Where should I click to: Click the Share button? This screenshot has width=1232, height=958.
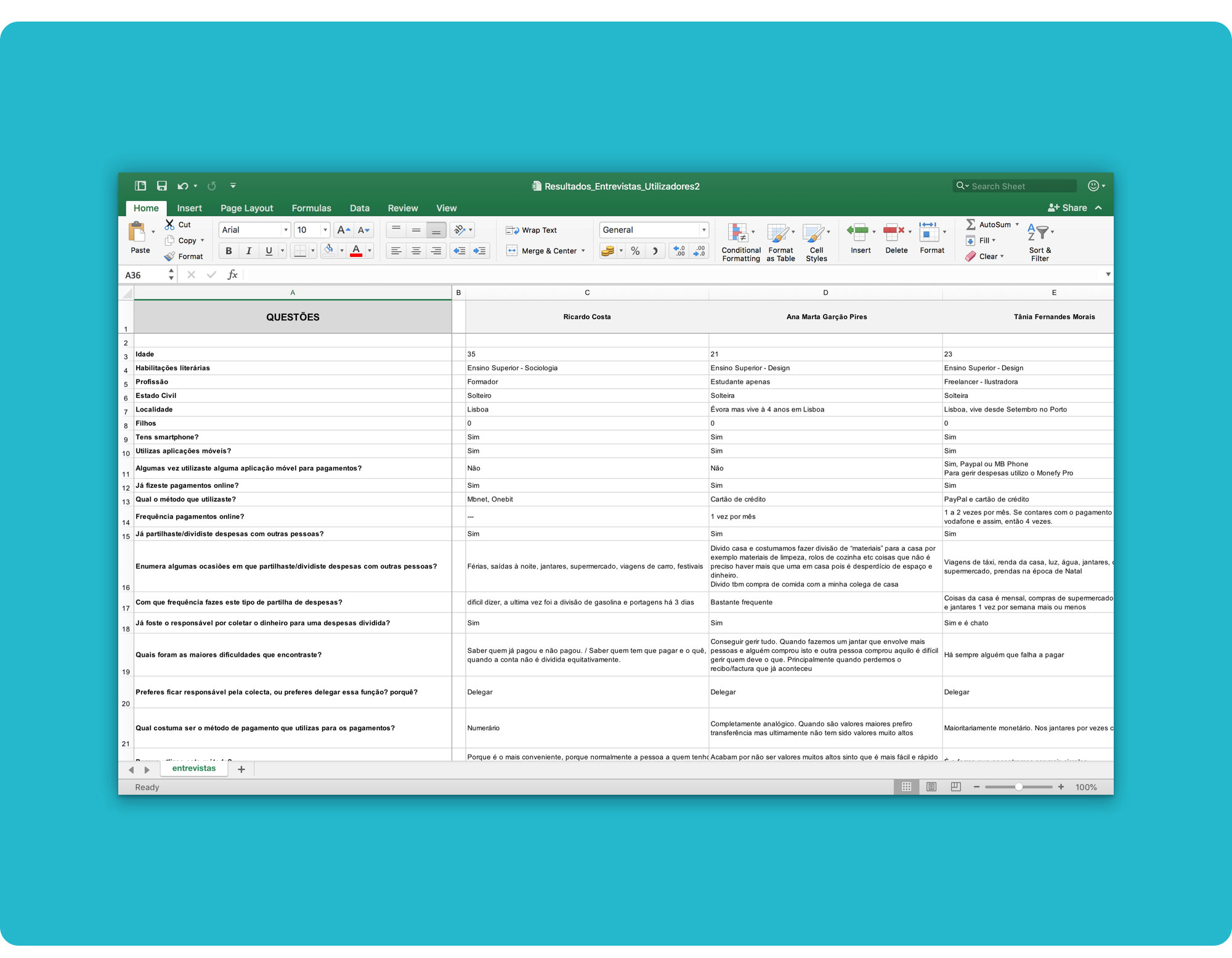click(1068, 208)
